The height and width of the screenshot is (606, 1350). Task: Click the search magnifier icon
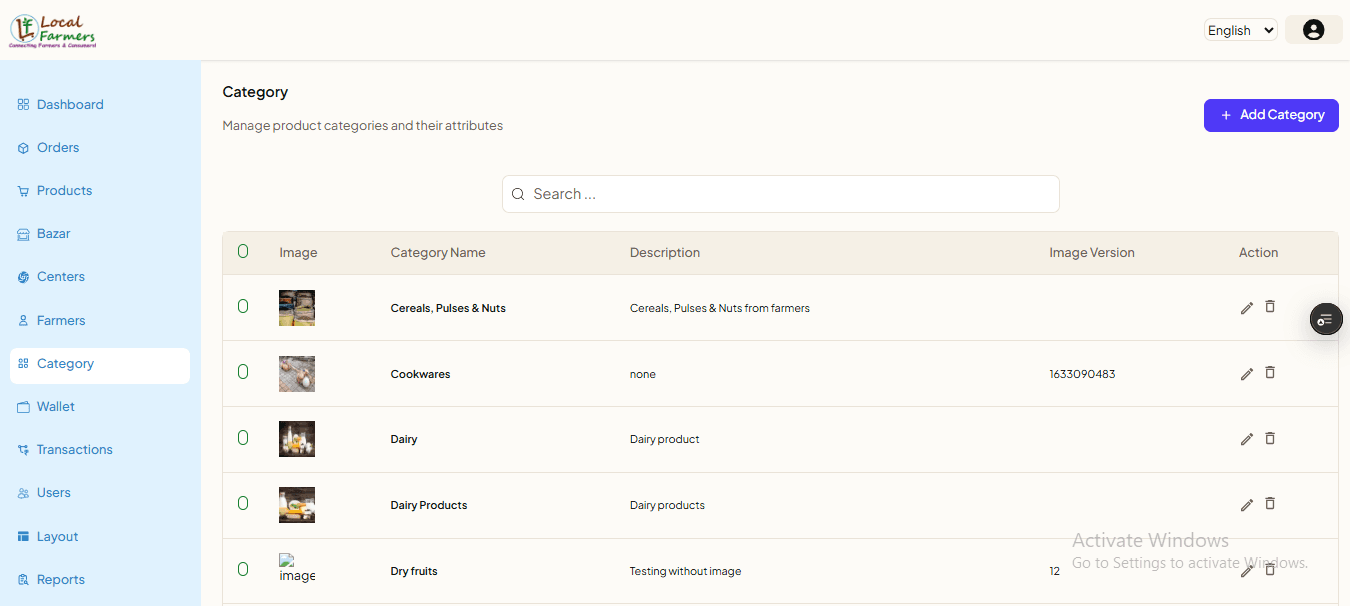(x=518, y=194)
